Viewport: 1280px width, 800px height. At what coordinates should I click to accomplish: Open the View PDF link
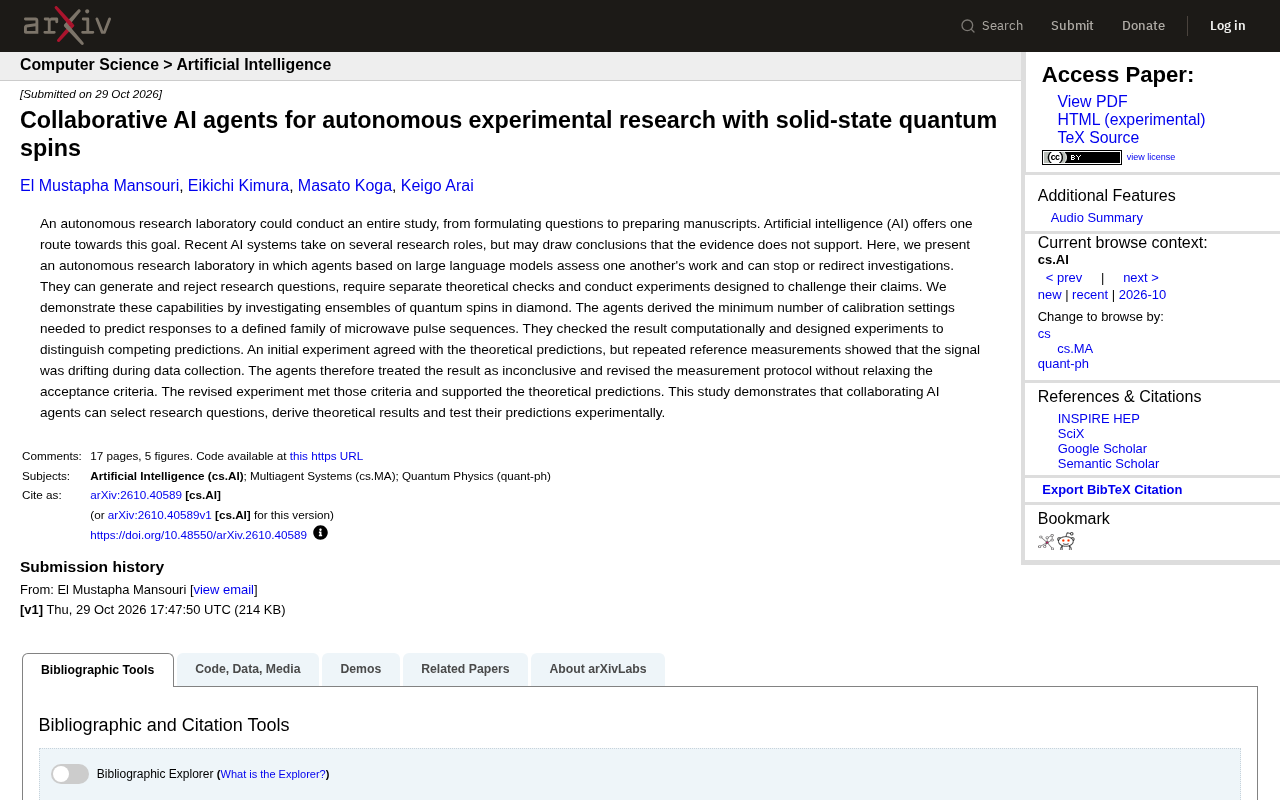click(x=1092, y=102)
